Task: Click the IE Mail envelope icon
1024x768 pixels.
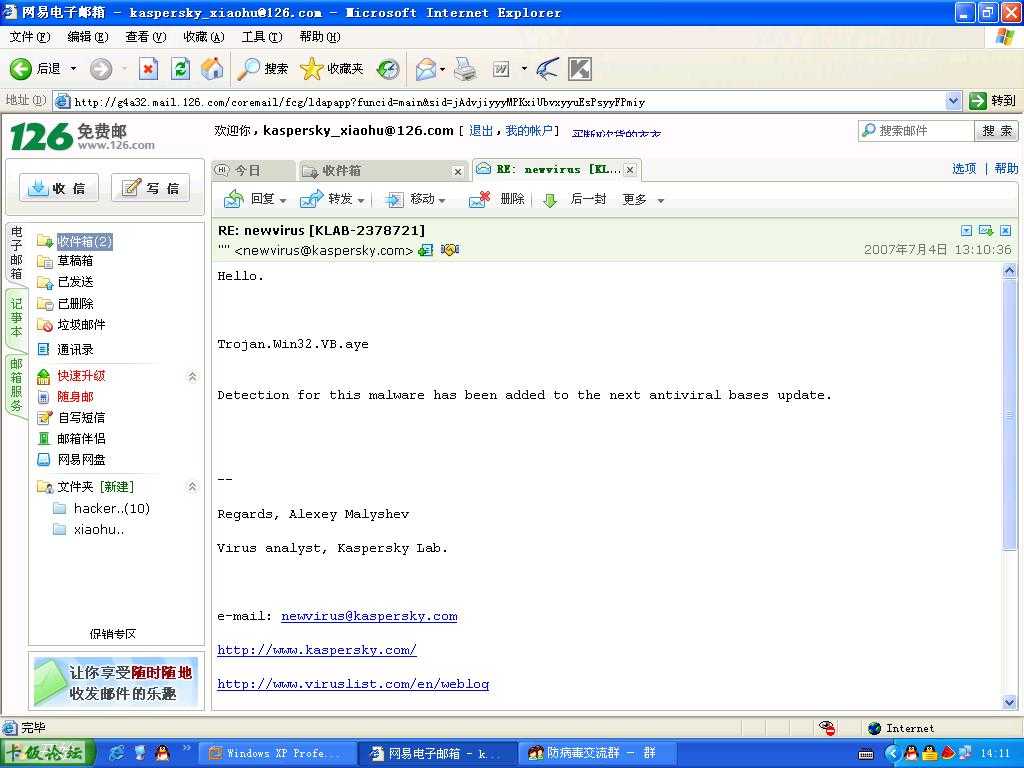Action: (426, 69)
